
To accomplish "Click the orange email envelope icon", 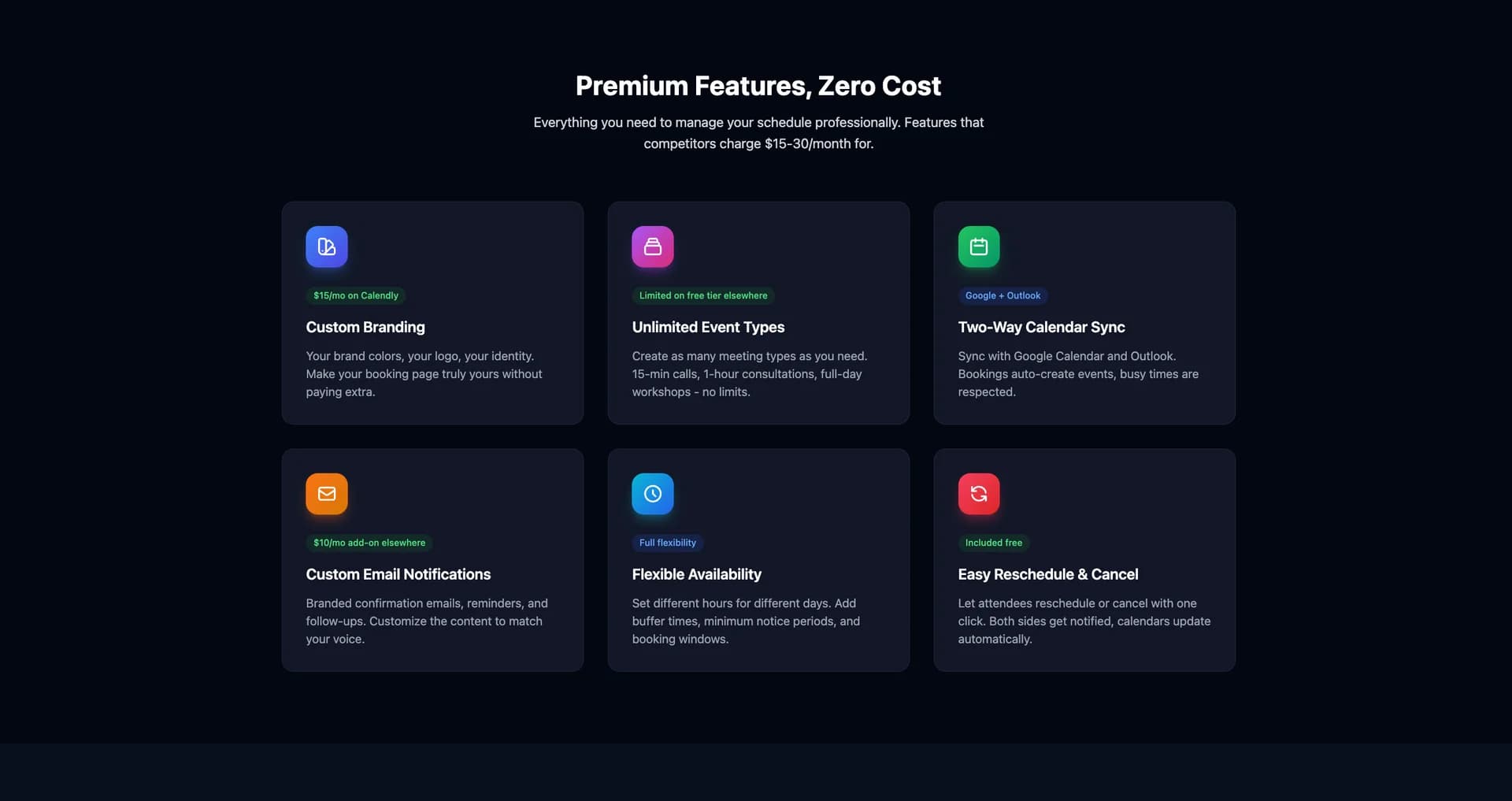I will coord(327,494).
